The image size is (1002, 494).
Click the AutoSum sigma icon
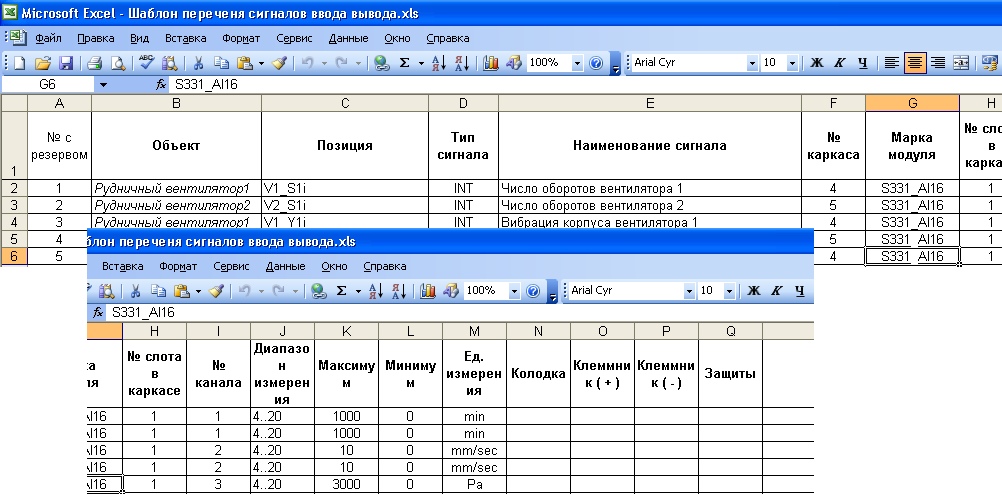tap(404, 63)
